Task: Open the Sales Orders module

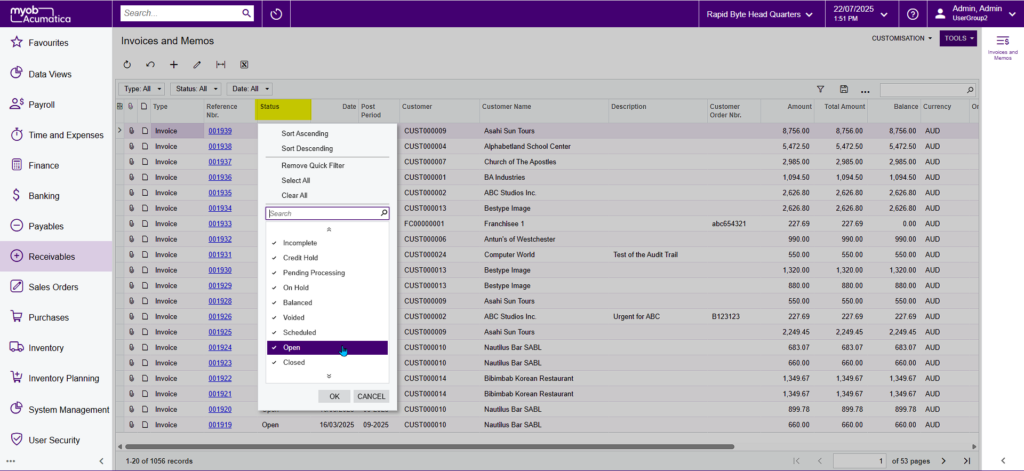Action: point(53,287)
